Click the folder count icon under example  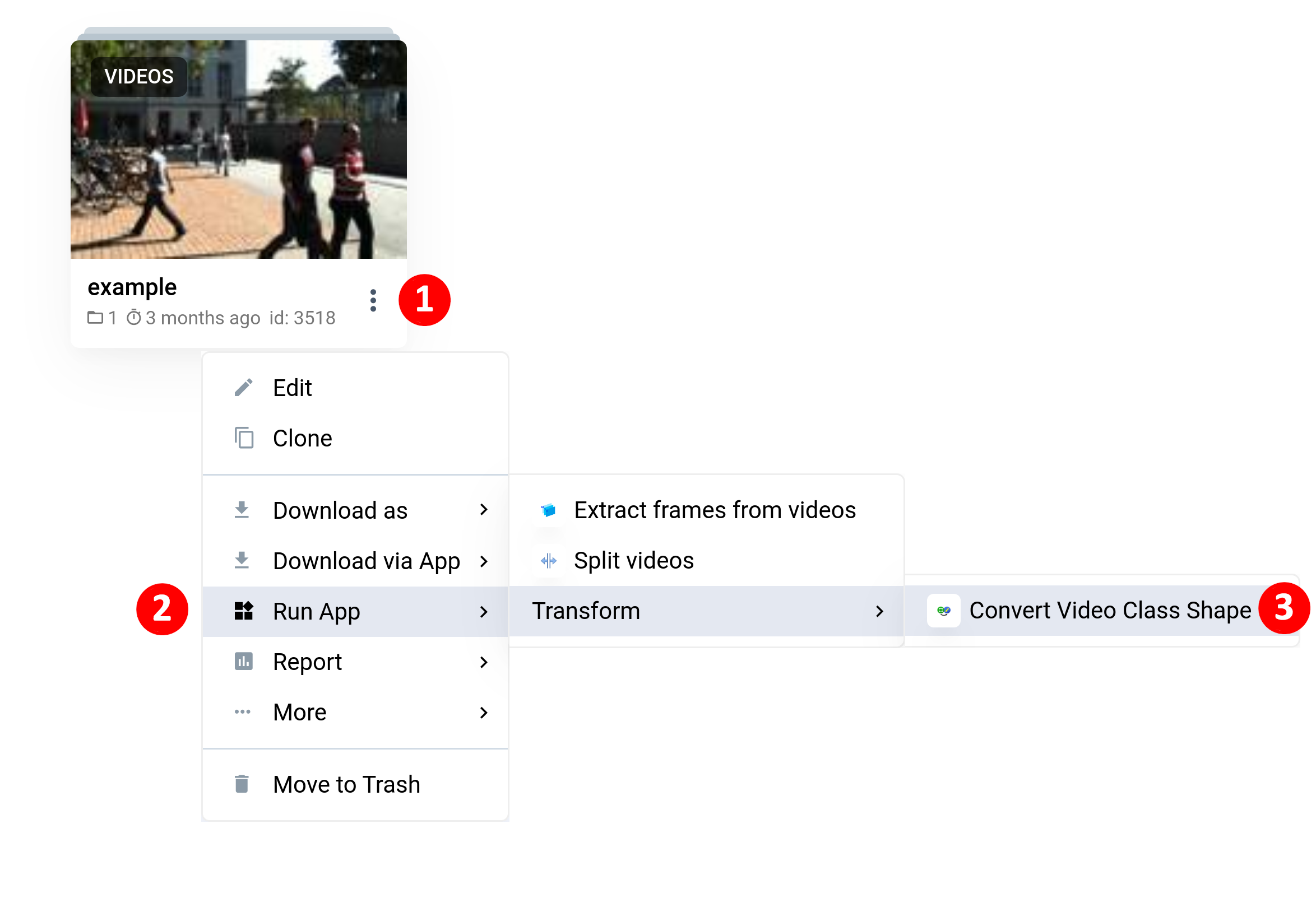pos(95,318)
